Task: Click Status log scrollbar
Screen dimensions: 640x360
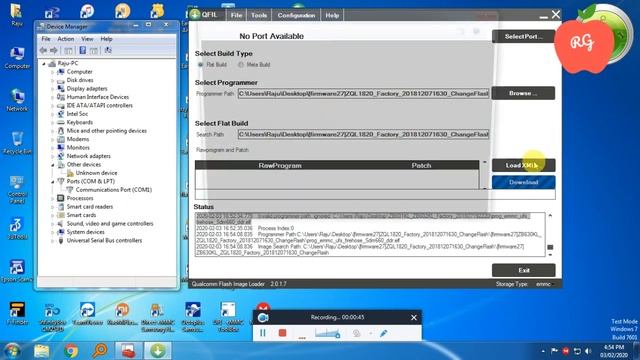Action: click(x=550, y=235)
